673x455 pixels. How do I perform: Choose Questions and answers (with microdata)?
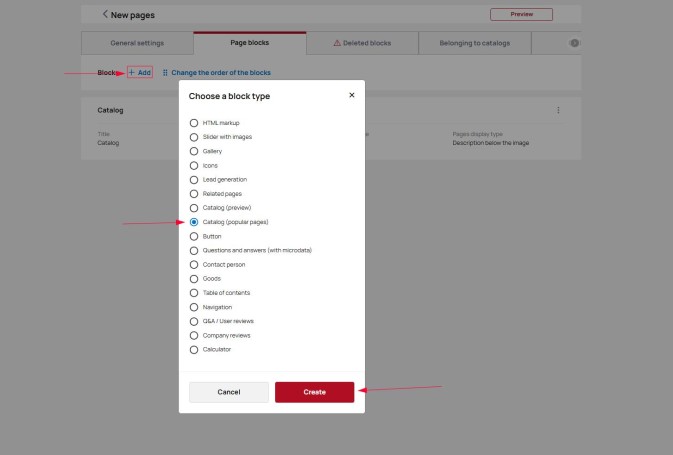(x=194, y=250)
